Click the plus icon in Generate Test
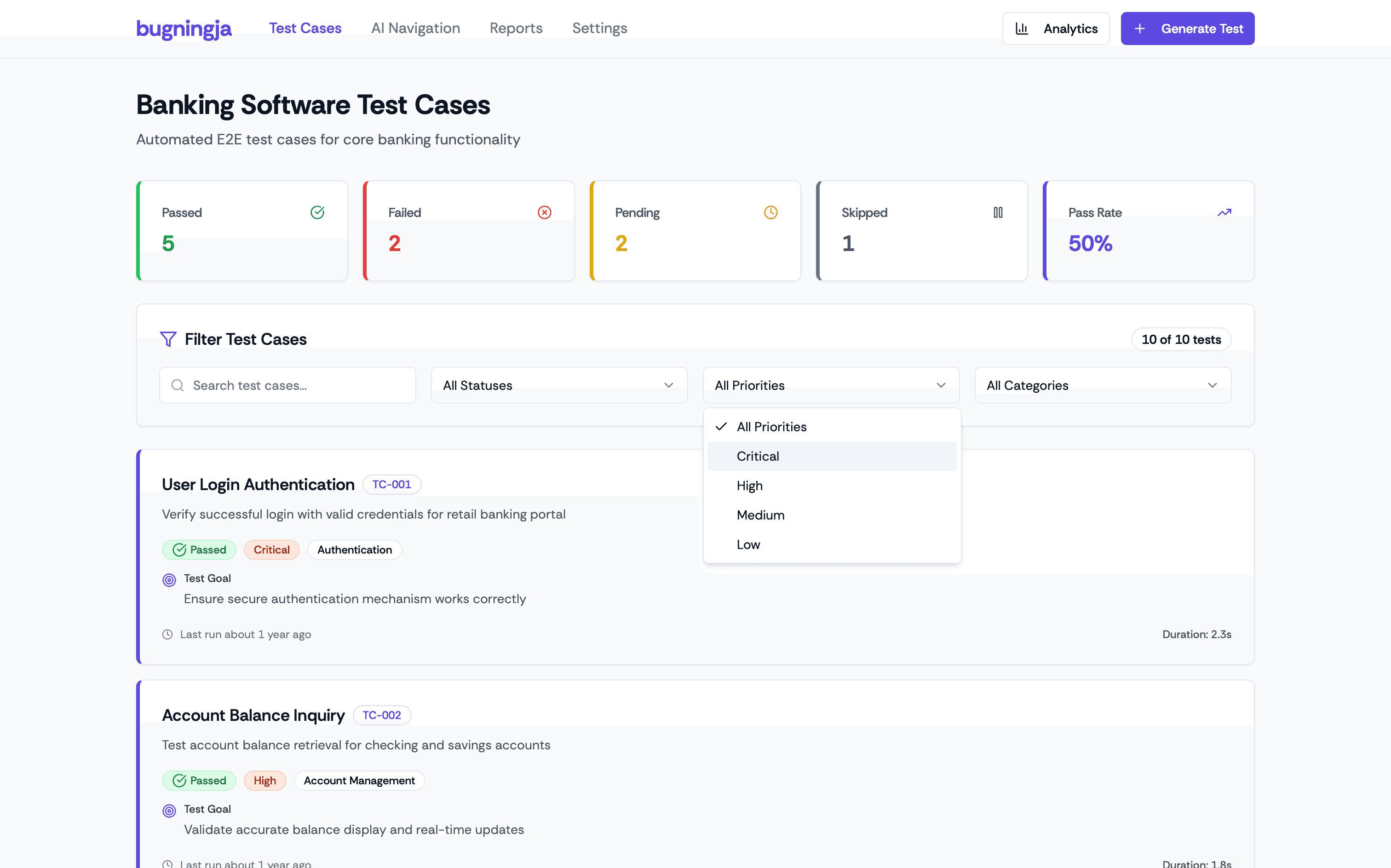The image size is (1391, 868). tap(1139, 29)
